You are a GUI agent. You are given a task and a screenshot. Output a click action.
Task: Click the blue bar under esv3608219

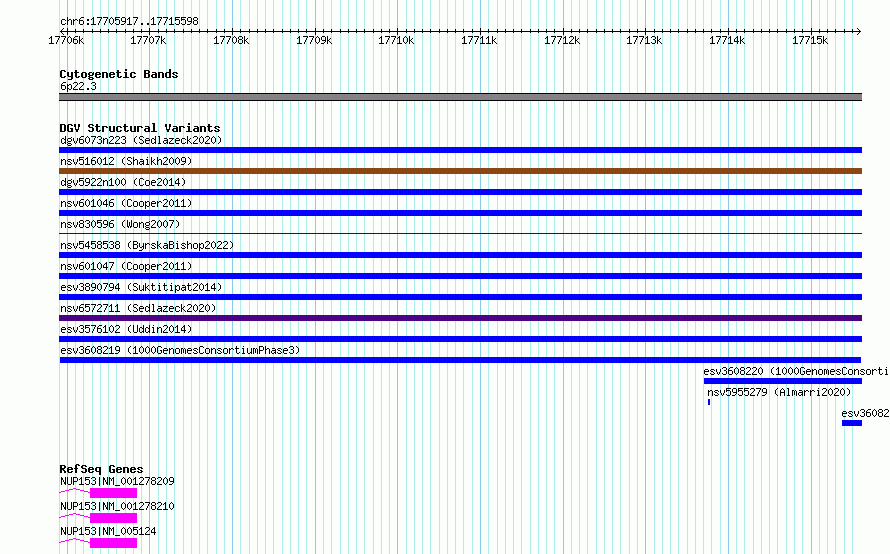460,360
